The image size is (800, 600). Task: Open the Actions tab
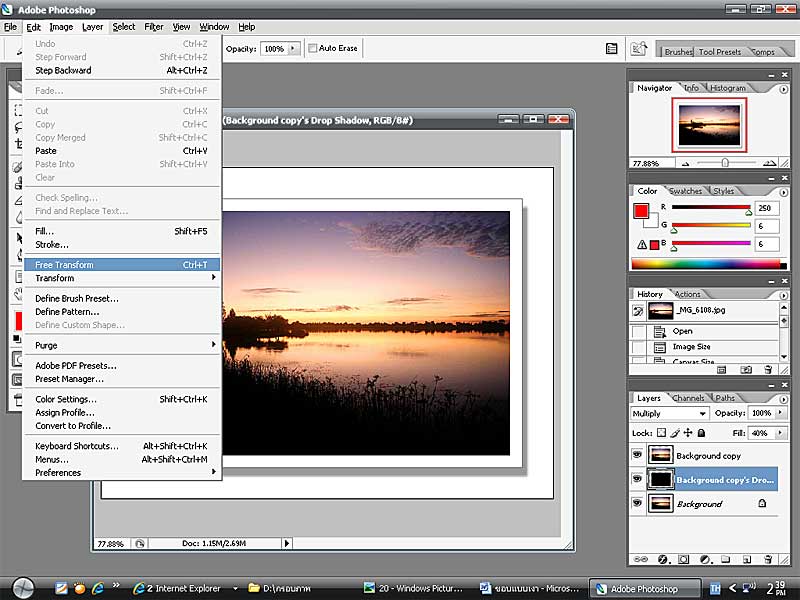(x=687, y=294)
